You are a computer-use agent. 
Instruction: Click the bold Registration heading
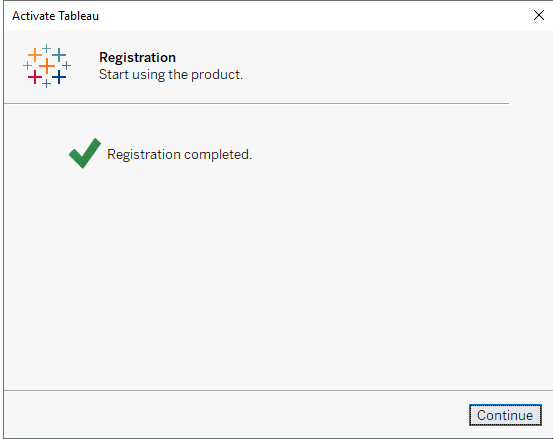137,57
